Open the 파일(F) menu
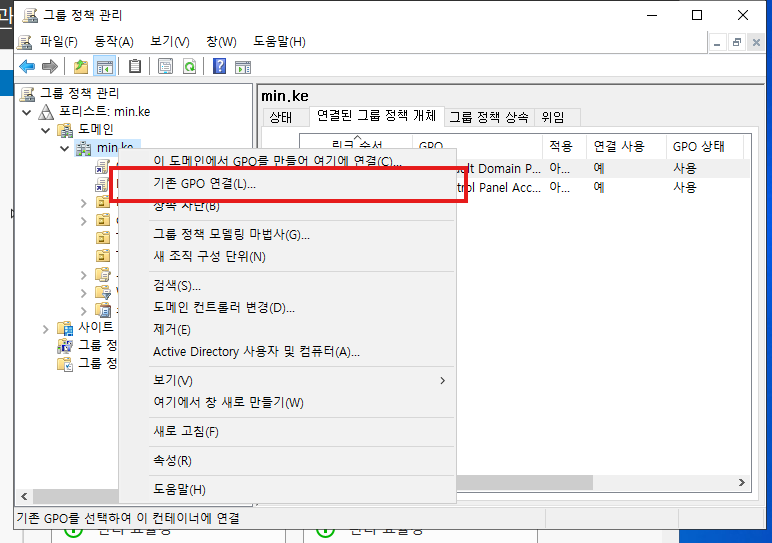The image size is (772, 543). 59,42
